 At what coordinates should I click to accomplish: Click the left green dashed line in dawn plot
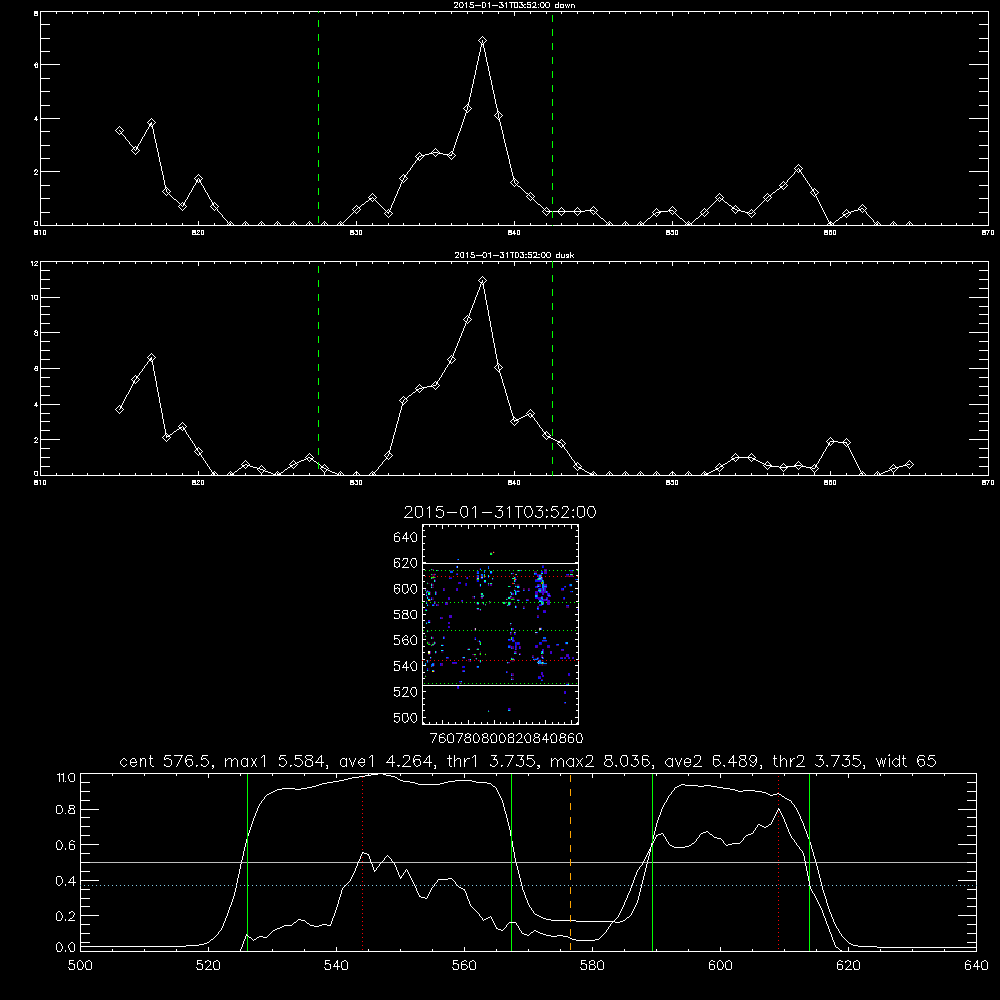(318, 119)
